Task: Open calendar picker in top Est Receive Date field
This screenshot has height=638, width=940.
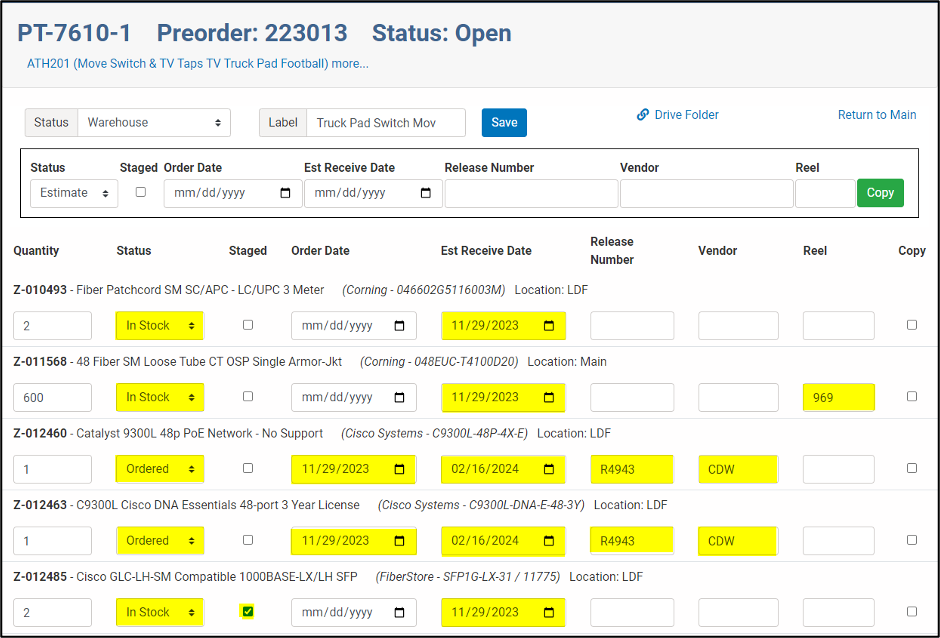Action: coord(426,193)
